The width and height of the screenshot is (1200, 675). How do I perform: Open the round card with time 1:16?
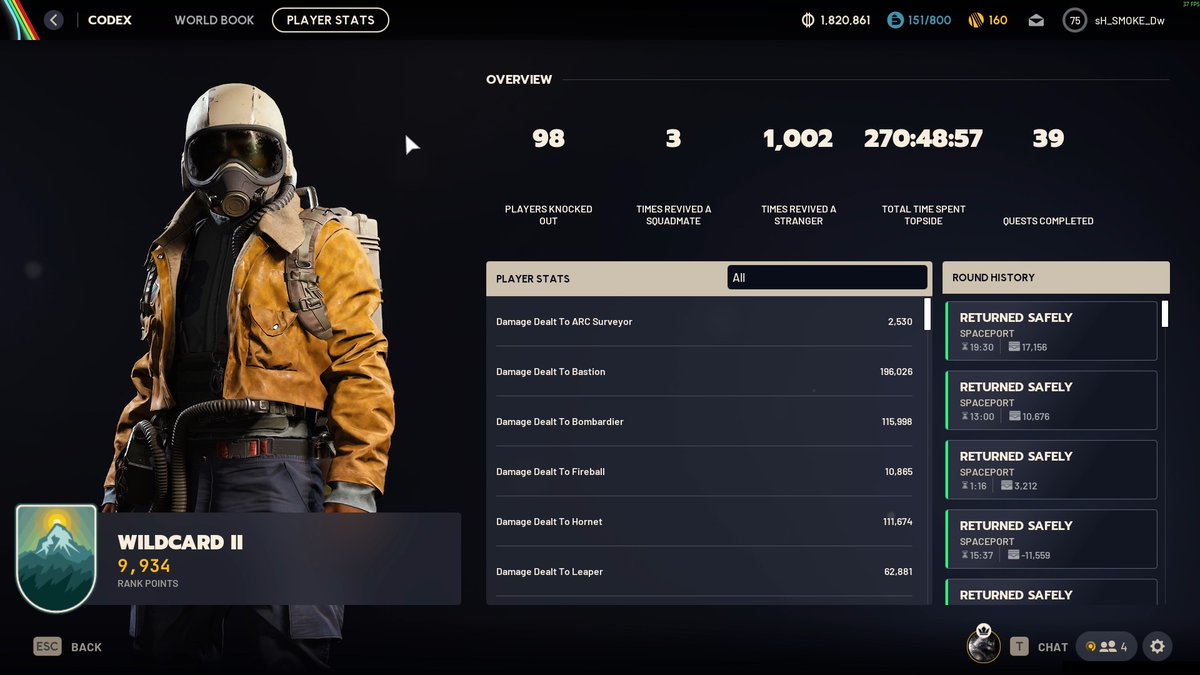(1051, 469)
